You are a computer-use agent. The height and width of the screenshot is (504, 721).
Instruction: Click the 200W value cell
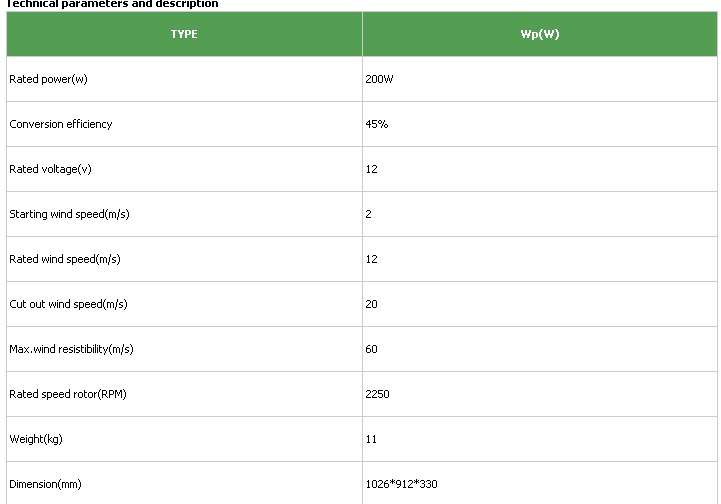pyautogui.click(x=540, y=79)
